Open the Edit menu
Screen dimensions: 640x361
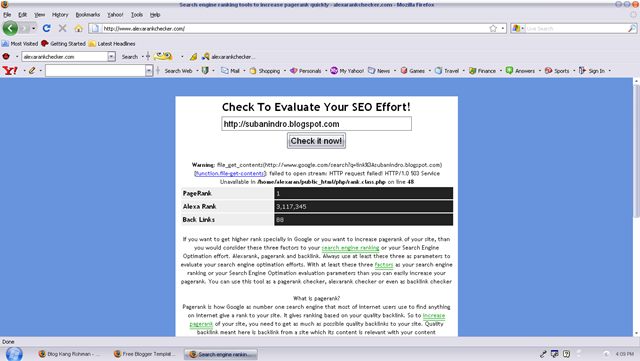click(22, 15)
